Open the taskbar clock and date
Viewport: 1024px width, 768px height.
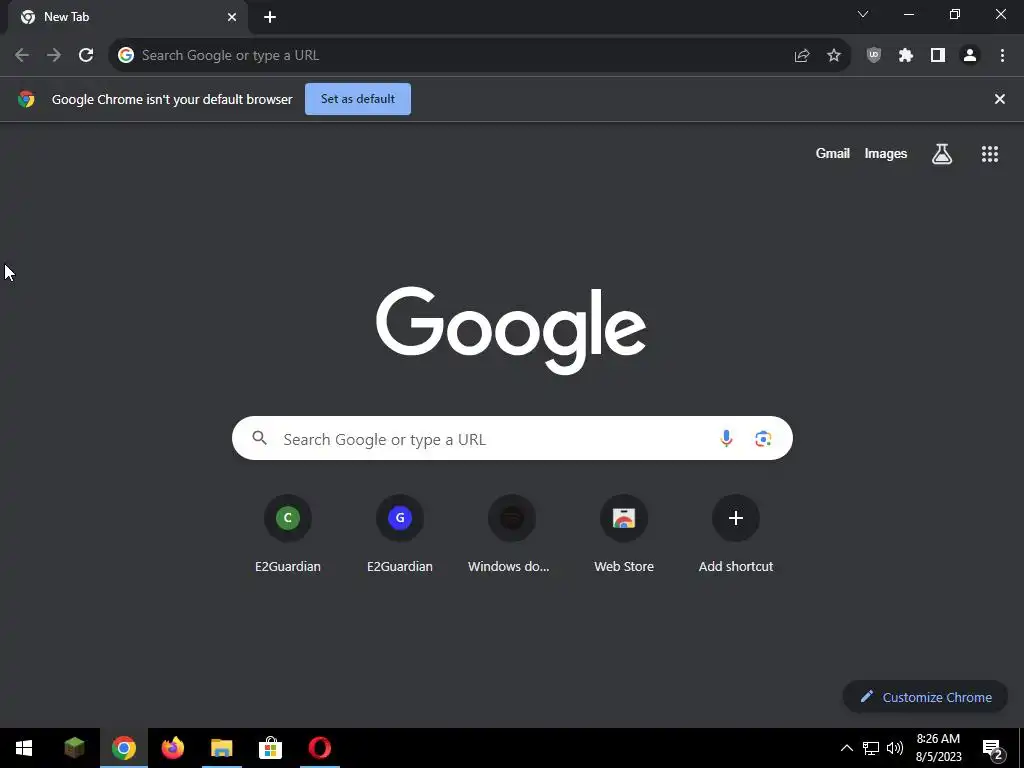(938, 748)
